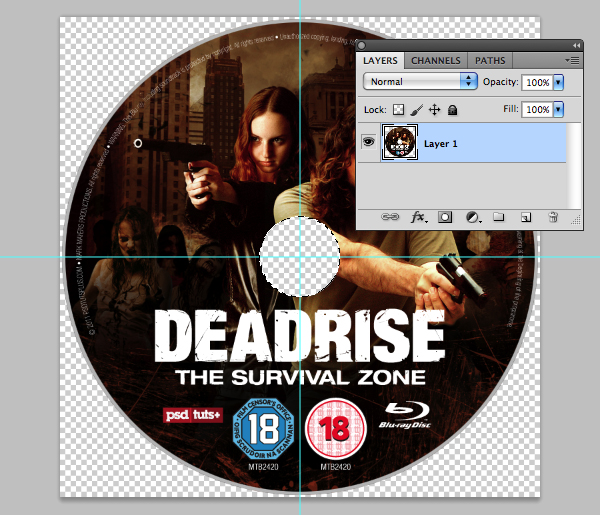Open the Normal blend mode dropdown
600x515 pixels.
point(420,81)
